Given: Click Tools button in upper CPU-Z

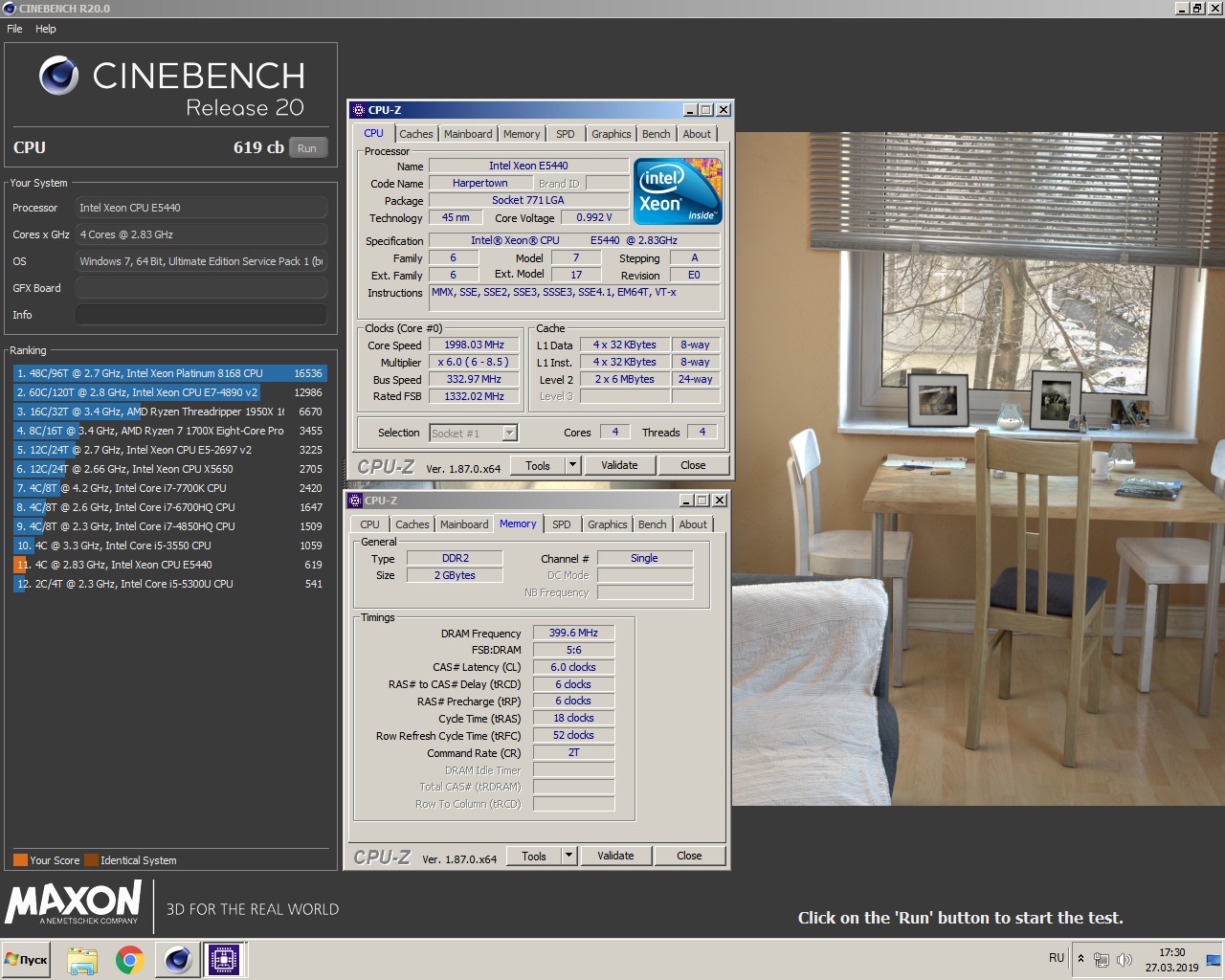Looking at the screenshot, I should coord(538,465).
